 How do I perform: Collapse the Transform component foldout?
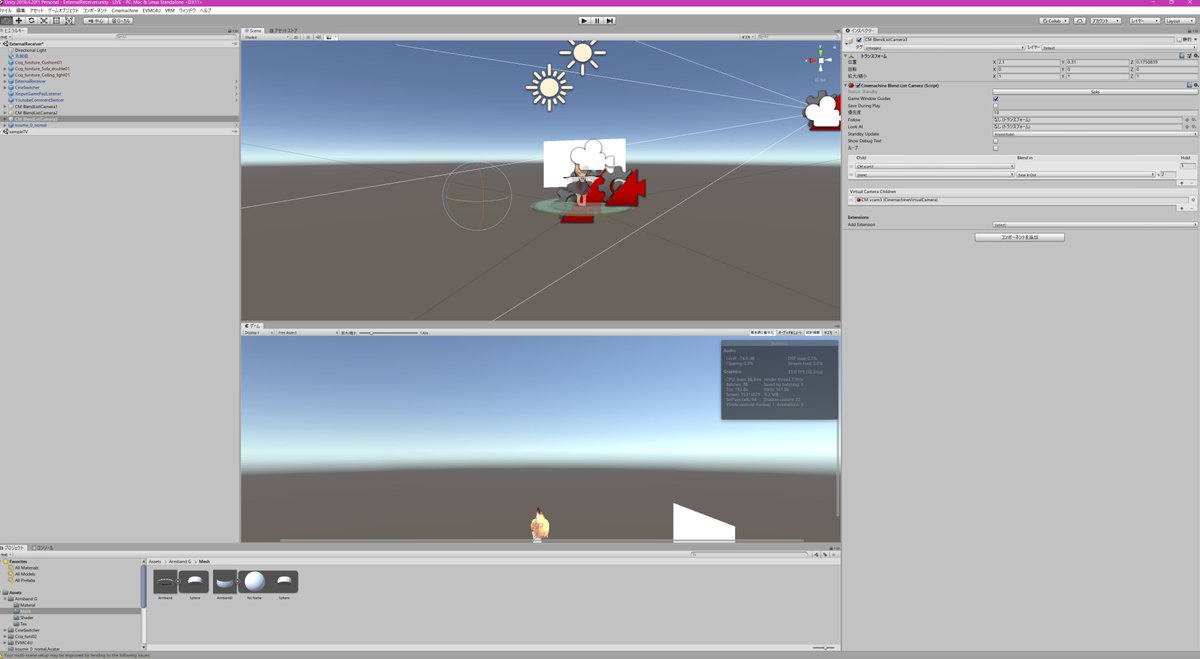(845, 56)
